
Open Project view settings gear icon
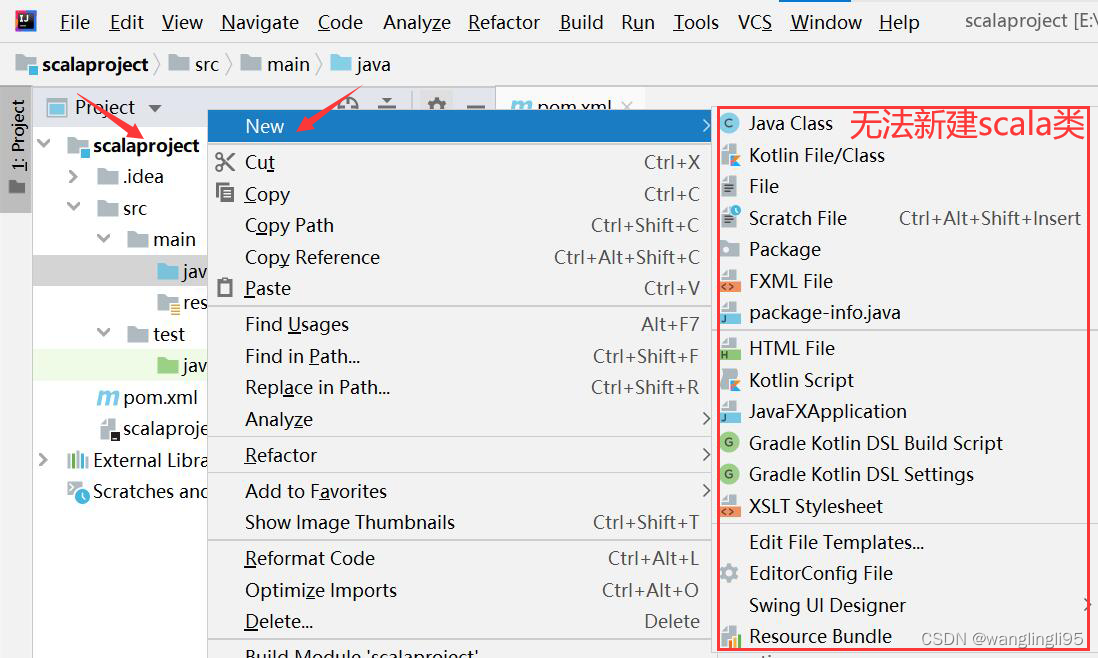pos(436,106)
